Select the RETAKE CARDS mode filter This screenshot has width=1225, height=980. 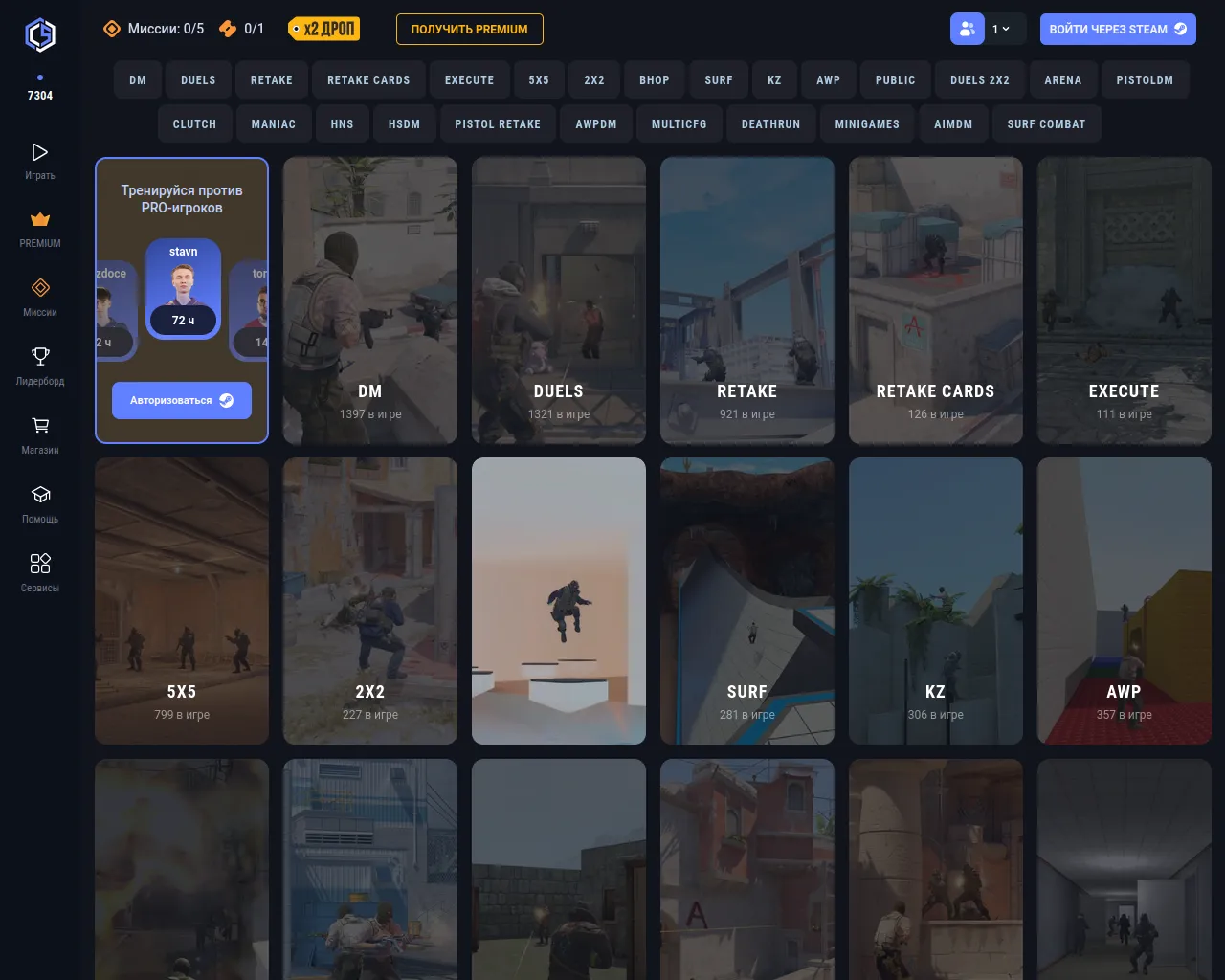[368, 80]
